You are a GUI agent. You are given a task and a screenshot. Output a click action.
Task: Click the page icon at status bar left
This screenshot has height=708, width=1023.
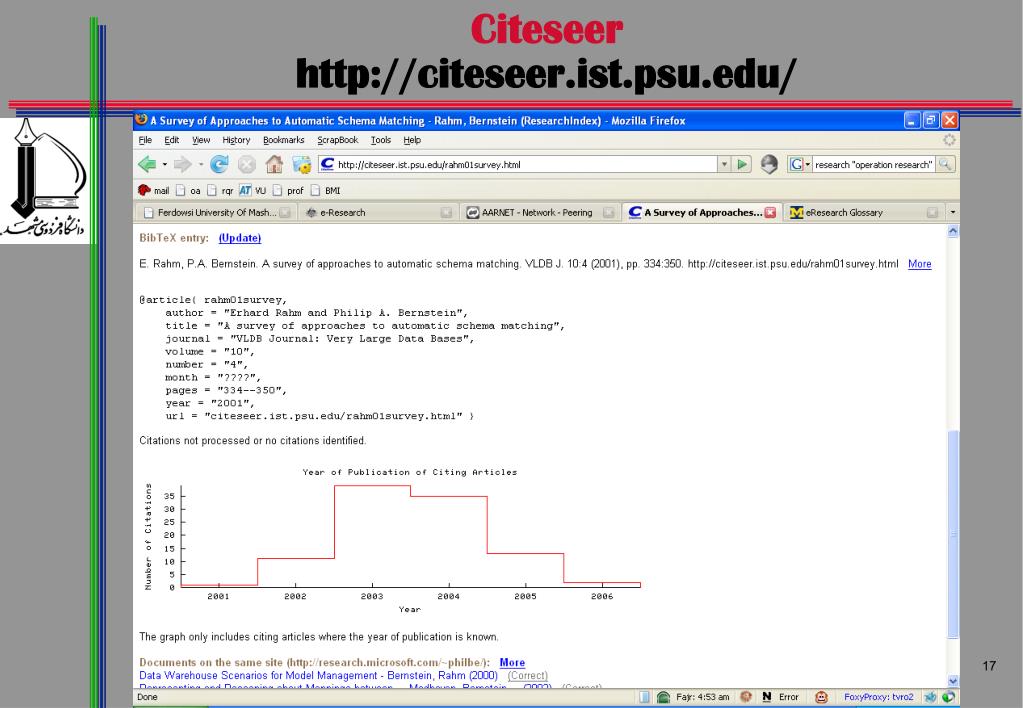[x=644, y=697]
